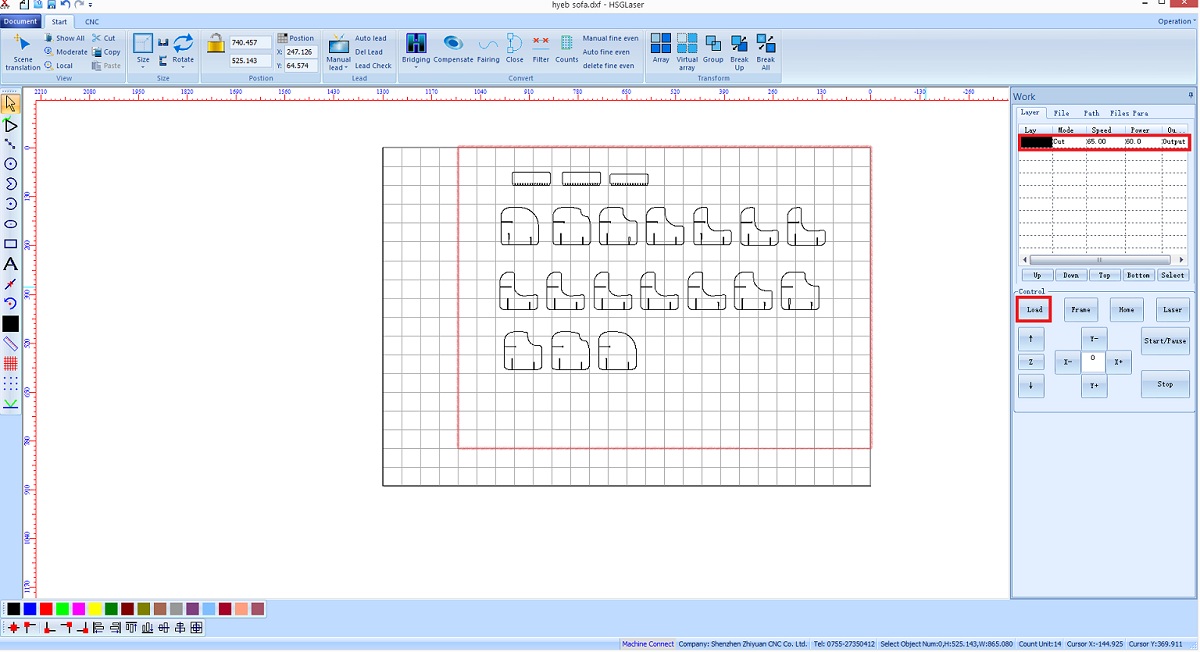Open the Layer tab in Work panel
The width and height of the screenshot is (1200, 652).
1030,113
